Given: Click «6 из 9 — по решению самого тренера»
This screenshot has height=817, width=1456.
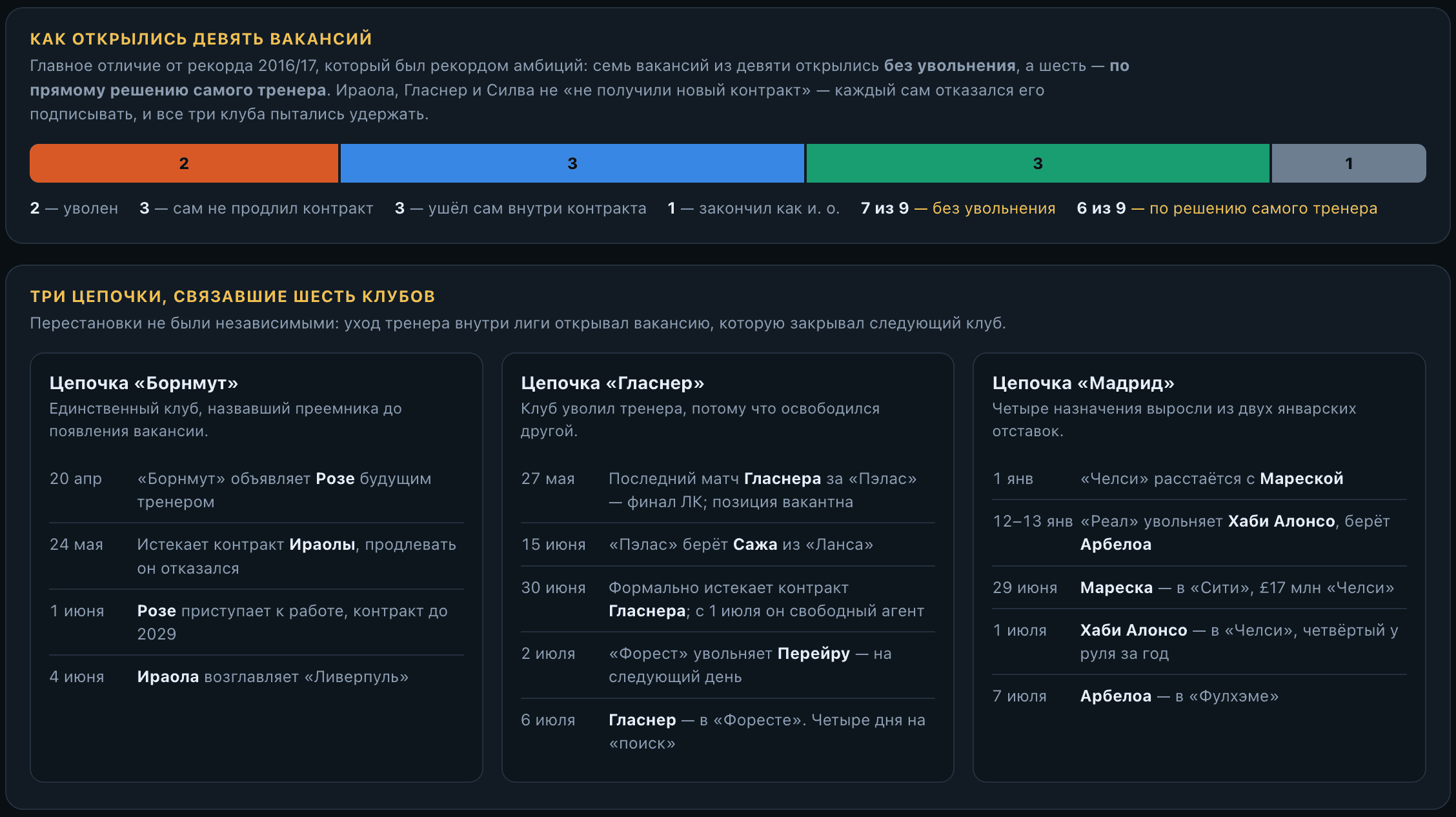Looking at the screenshot, I should click(x=1227, y=208).
